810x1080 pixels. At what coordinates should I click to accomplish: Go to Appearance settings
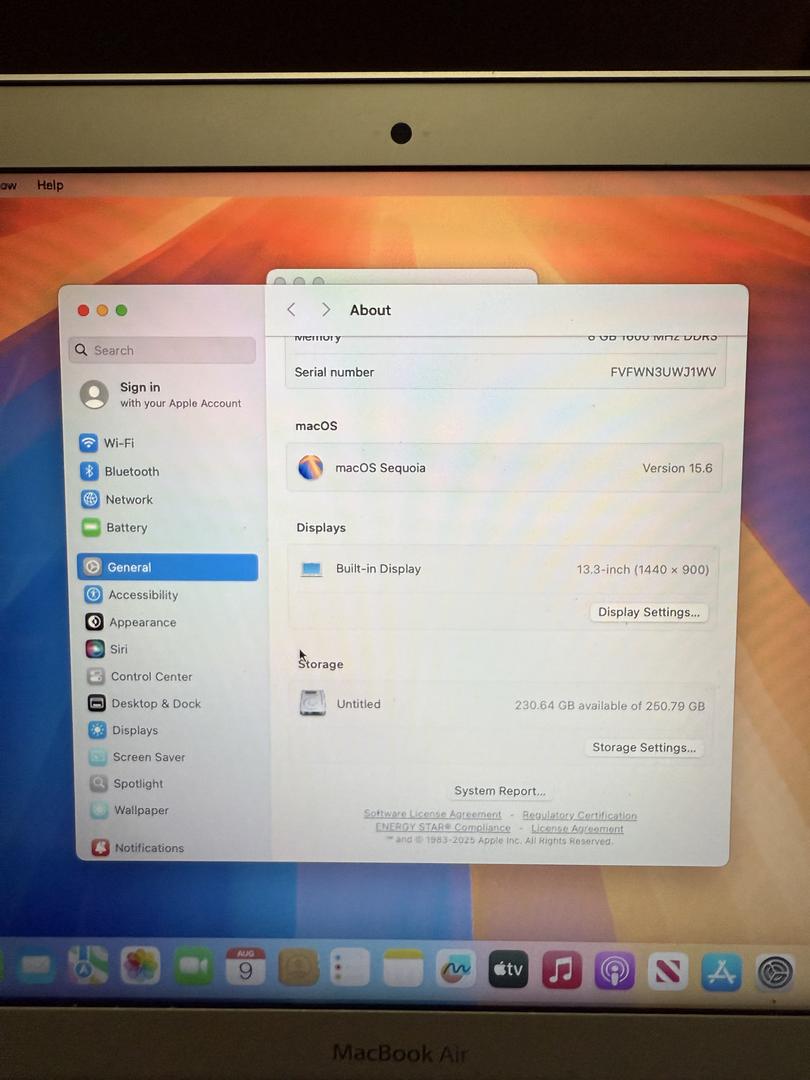(131, 622)
